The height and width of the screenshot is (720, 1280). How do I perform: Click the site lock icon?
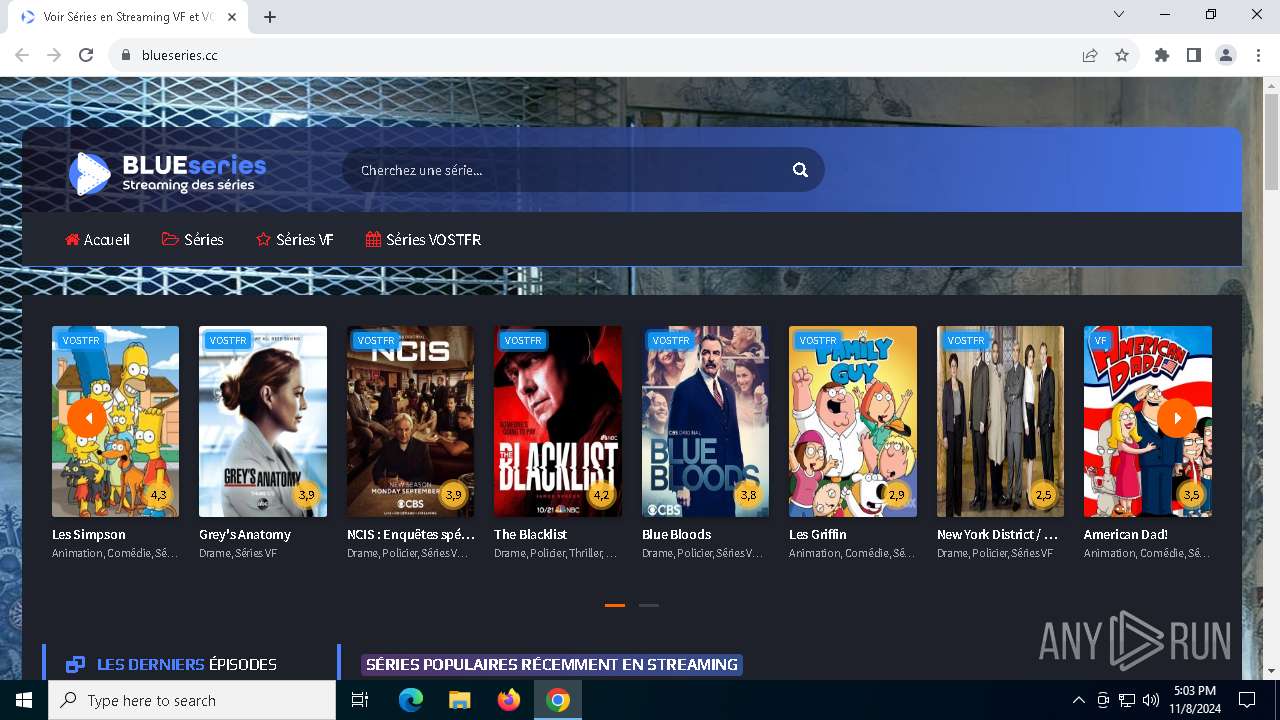point(125,55)
